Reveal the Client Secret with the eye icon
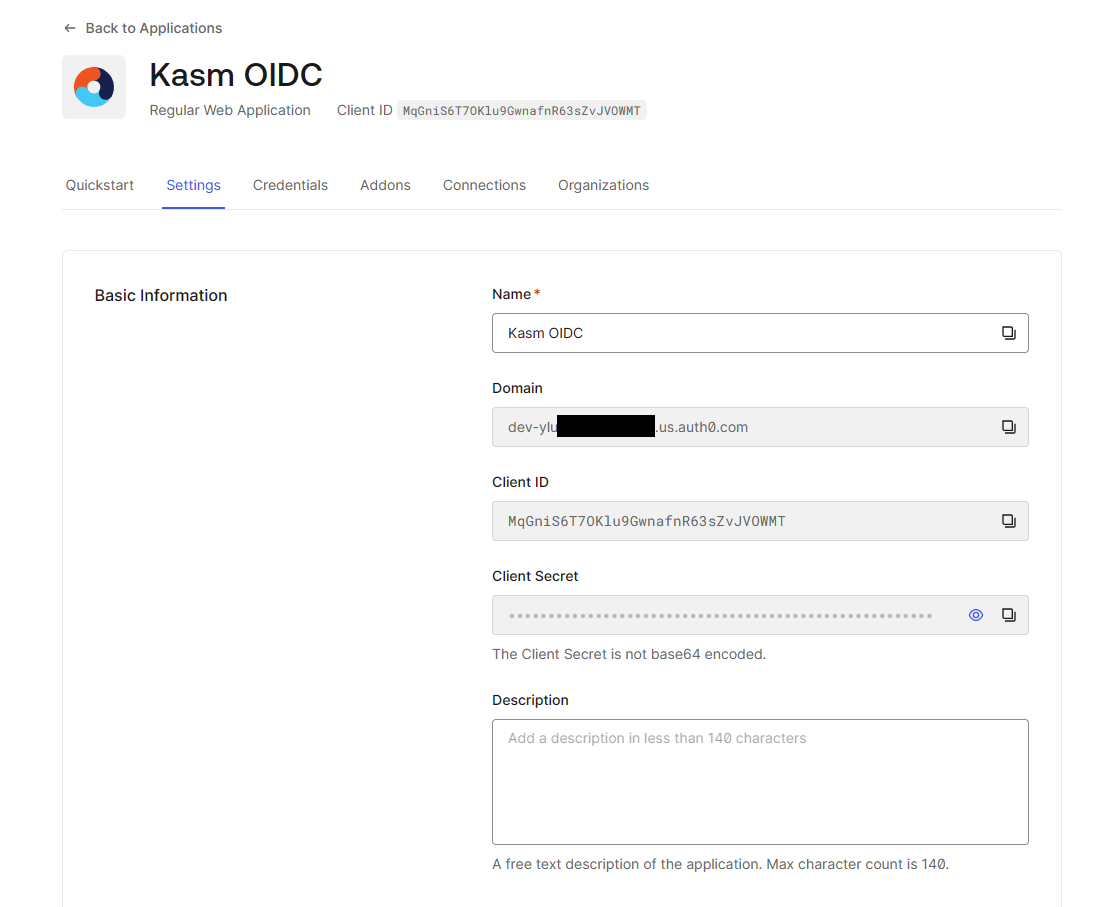 pos(975,614)
